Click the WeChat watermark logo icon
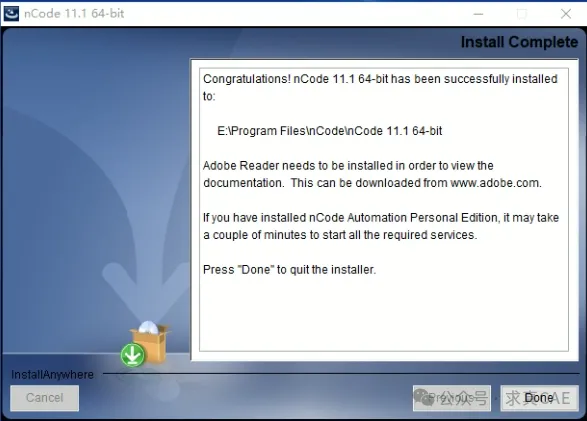This screenshot has width=587, height=421. click(422, 397)
